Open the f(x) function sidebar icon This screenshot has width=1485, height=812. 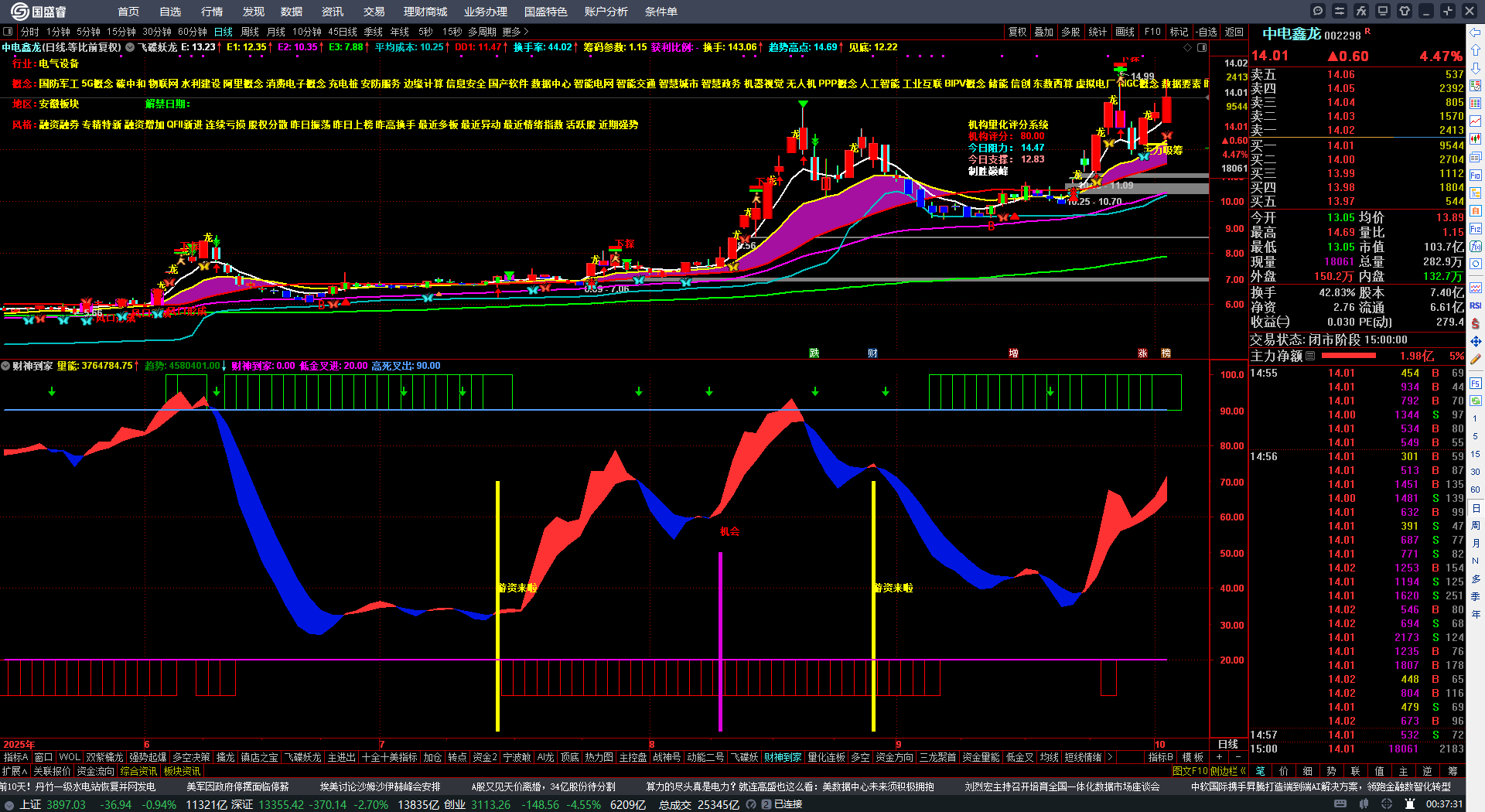pos(1476,246)
